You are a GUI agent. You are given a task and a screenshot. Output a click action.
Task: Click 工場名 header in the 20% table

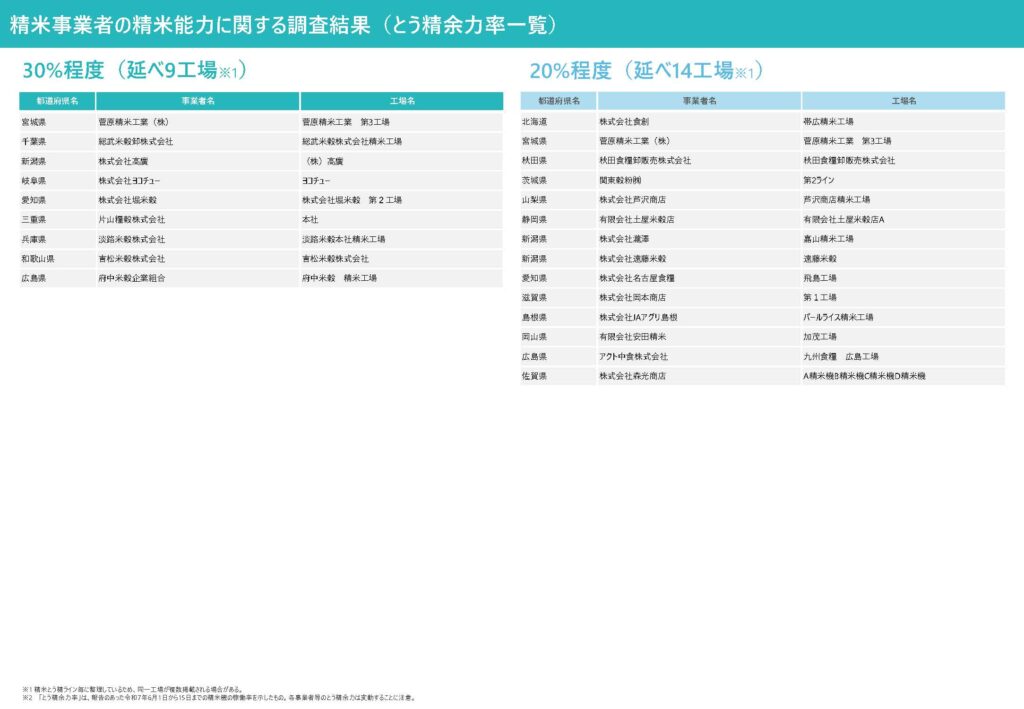click(x=903, y=101)
